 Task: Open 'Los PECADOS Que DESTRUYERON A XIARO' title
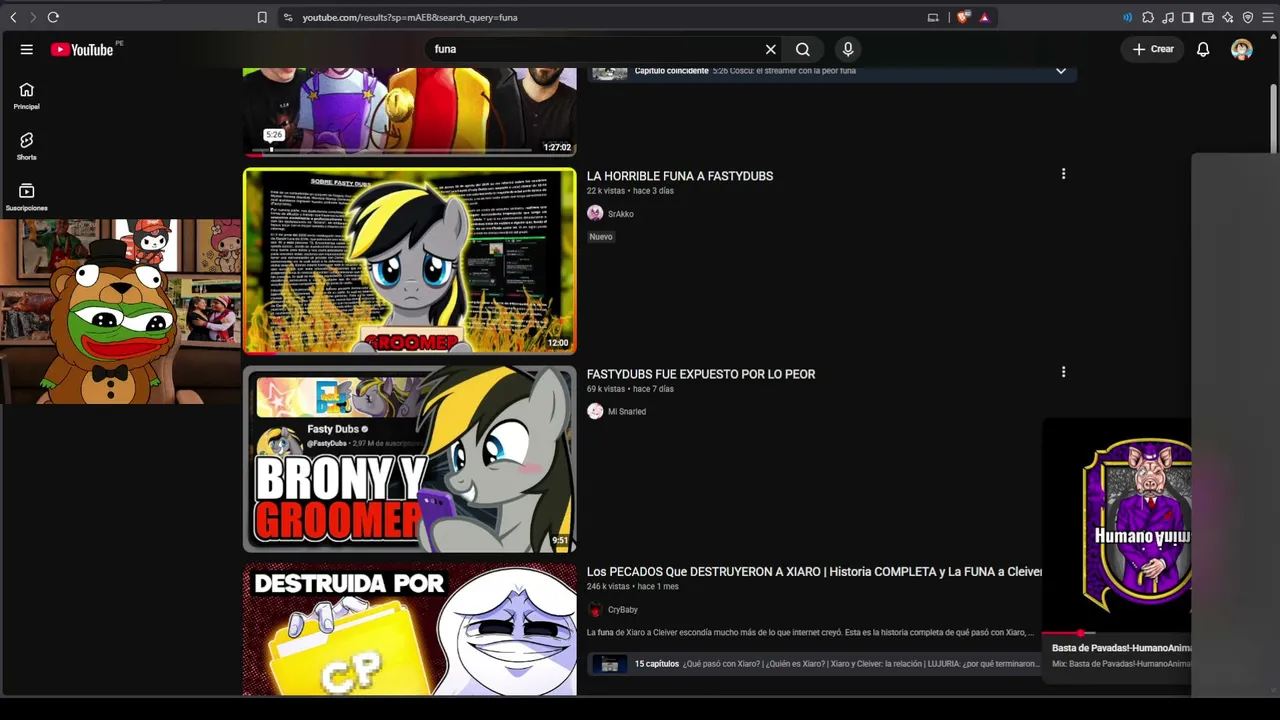point(814,572)
